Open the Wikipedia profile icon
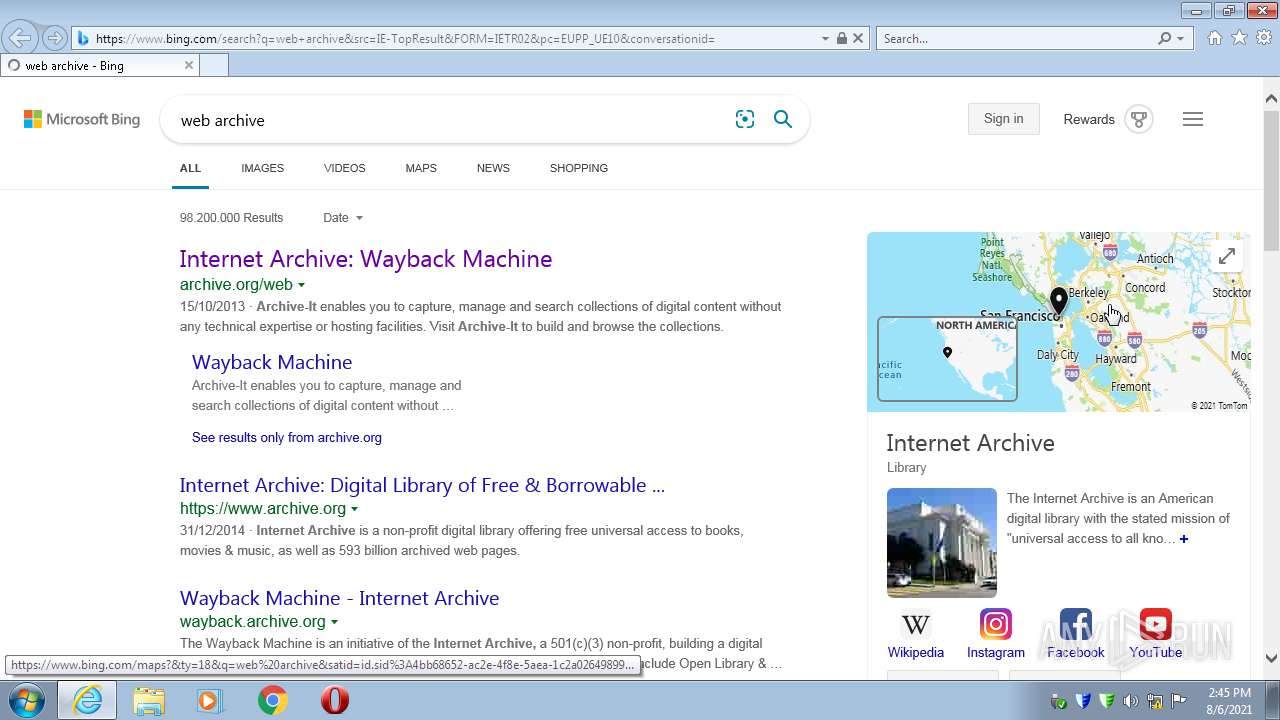This screenshot has width=1280, height=720. pos(916,626)
